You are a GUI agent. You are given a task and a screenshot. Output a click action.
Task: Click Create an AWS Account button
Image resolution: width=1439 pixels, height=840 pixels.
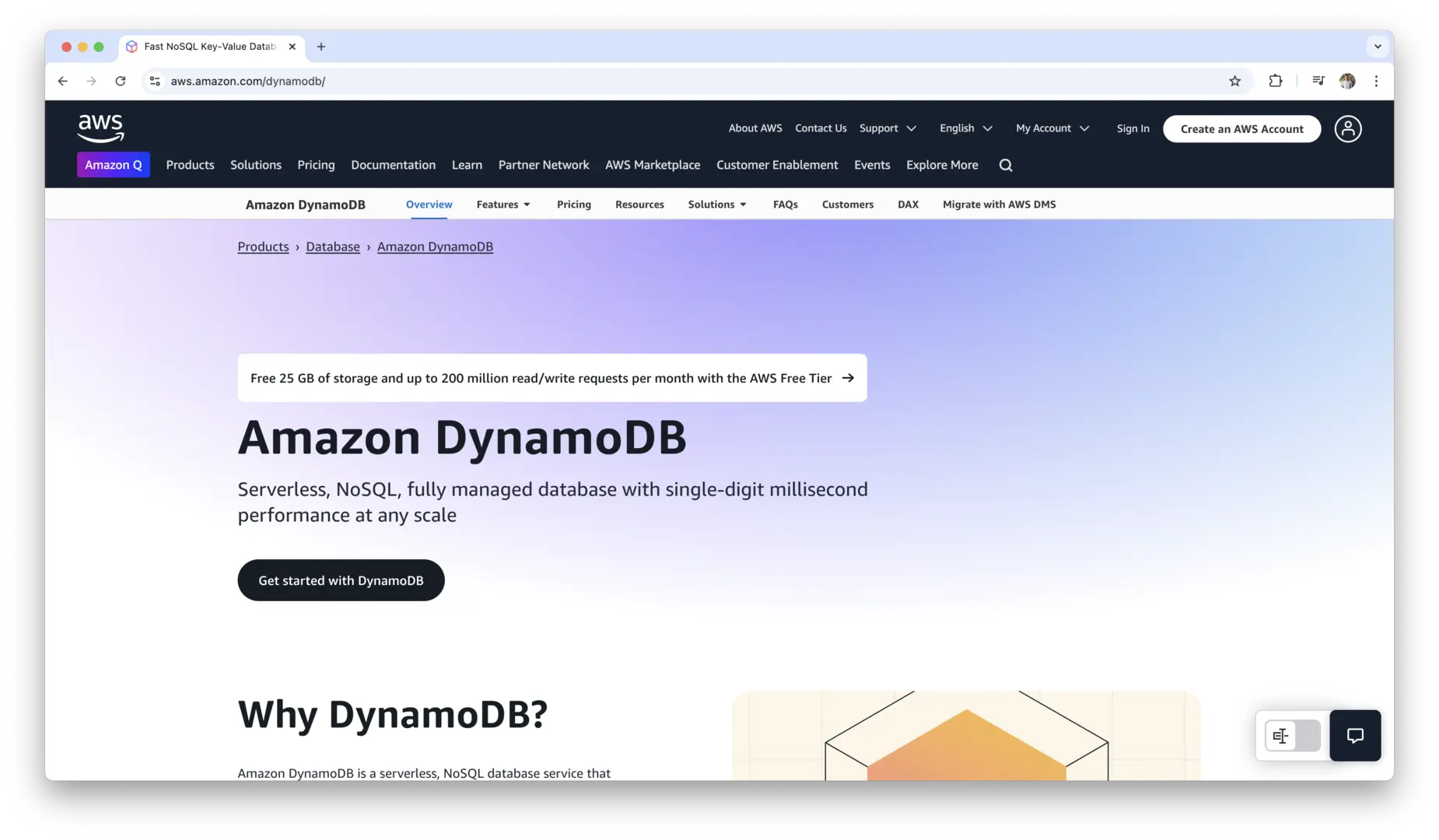point(1241,129)
